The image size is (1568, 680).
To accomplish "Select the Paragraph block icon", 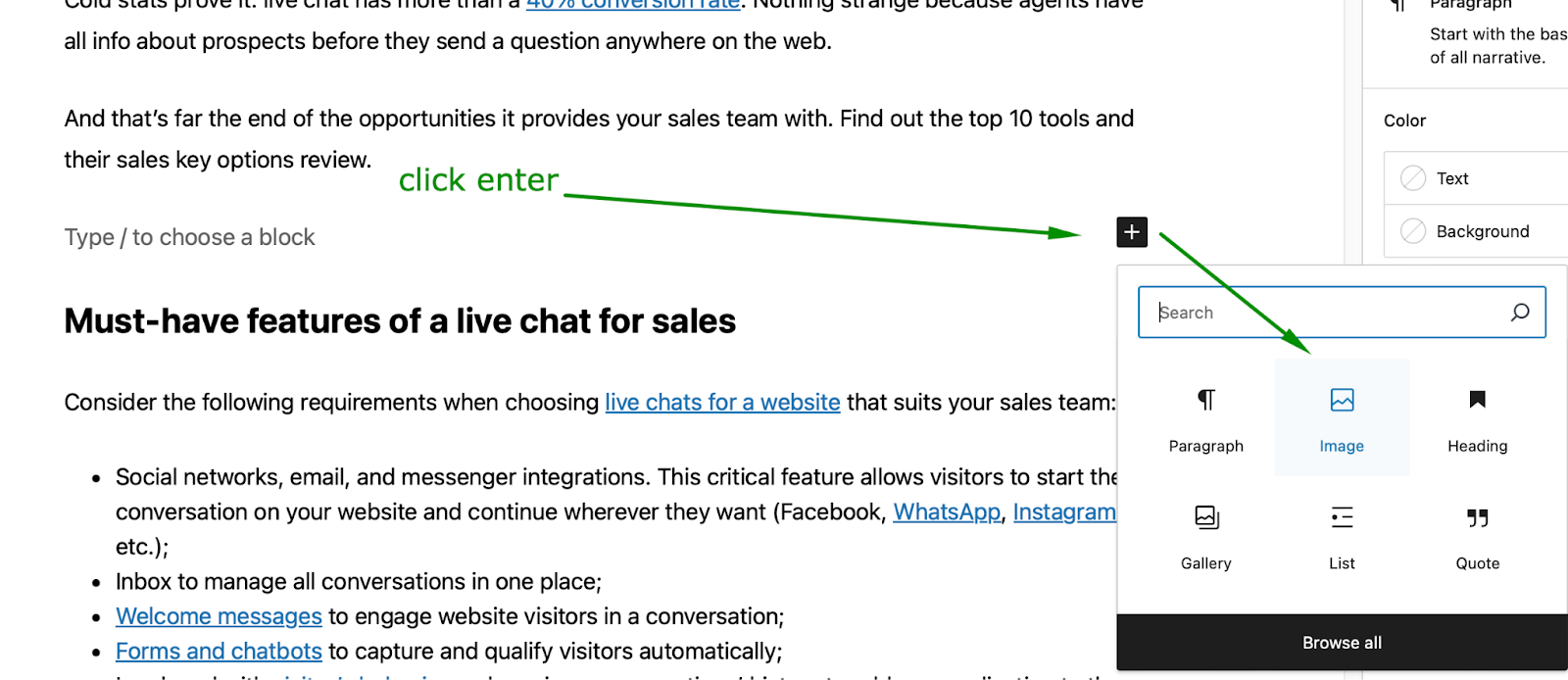I will tap(1205, 401).
